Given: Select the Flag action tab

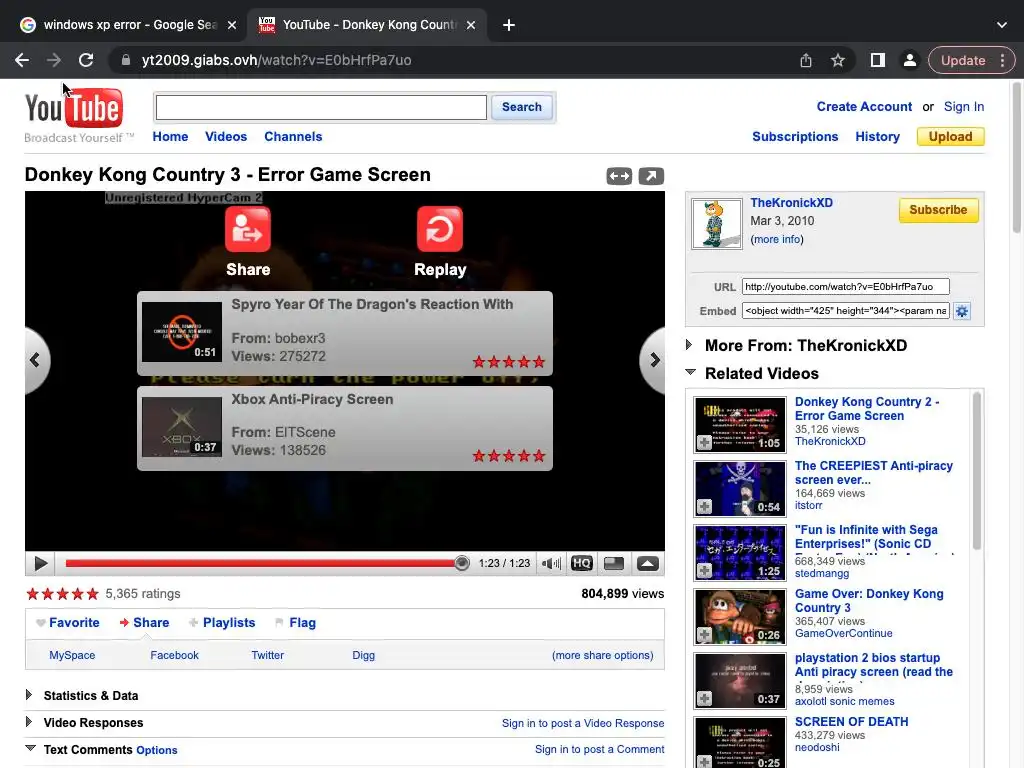Looking at the screenshot, I should click(296, 623).
